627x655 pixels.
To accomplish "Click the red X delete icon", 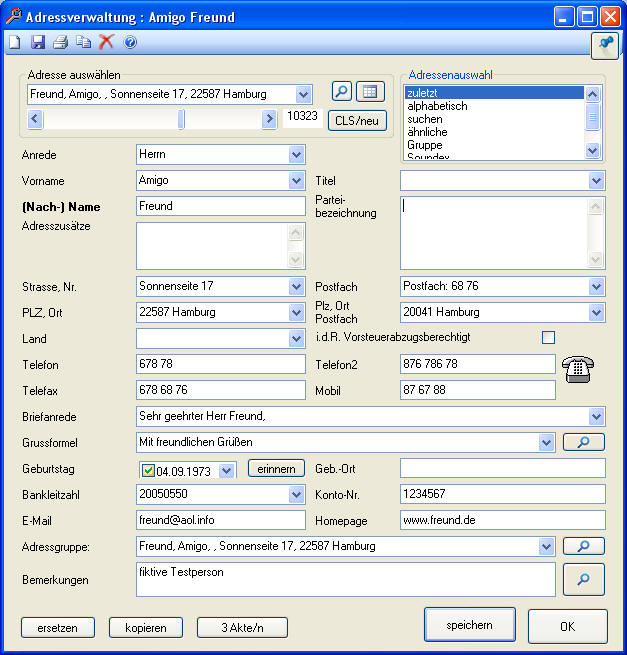I will pyautogui.click(x=106, y=42).
